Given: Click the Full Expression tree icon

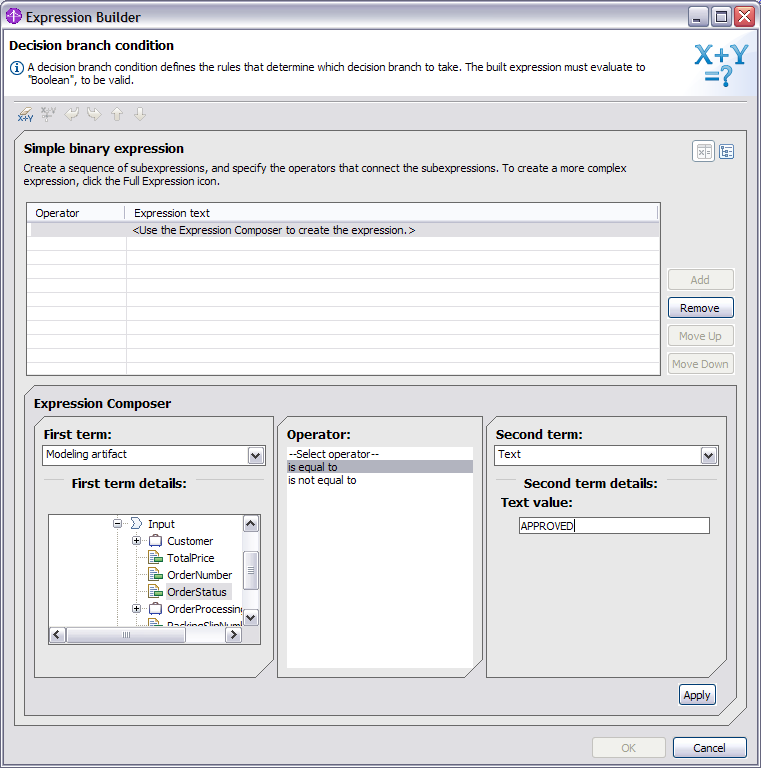Looking at the screenshot, I should click(727, 151).
